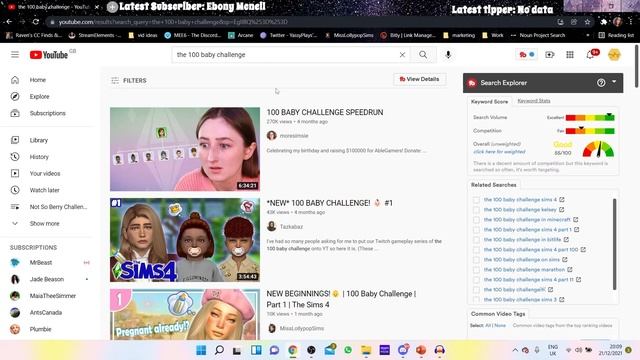Reload the page in Chrome

click(x=36, y=22)
